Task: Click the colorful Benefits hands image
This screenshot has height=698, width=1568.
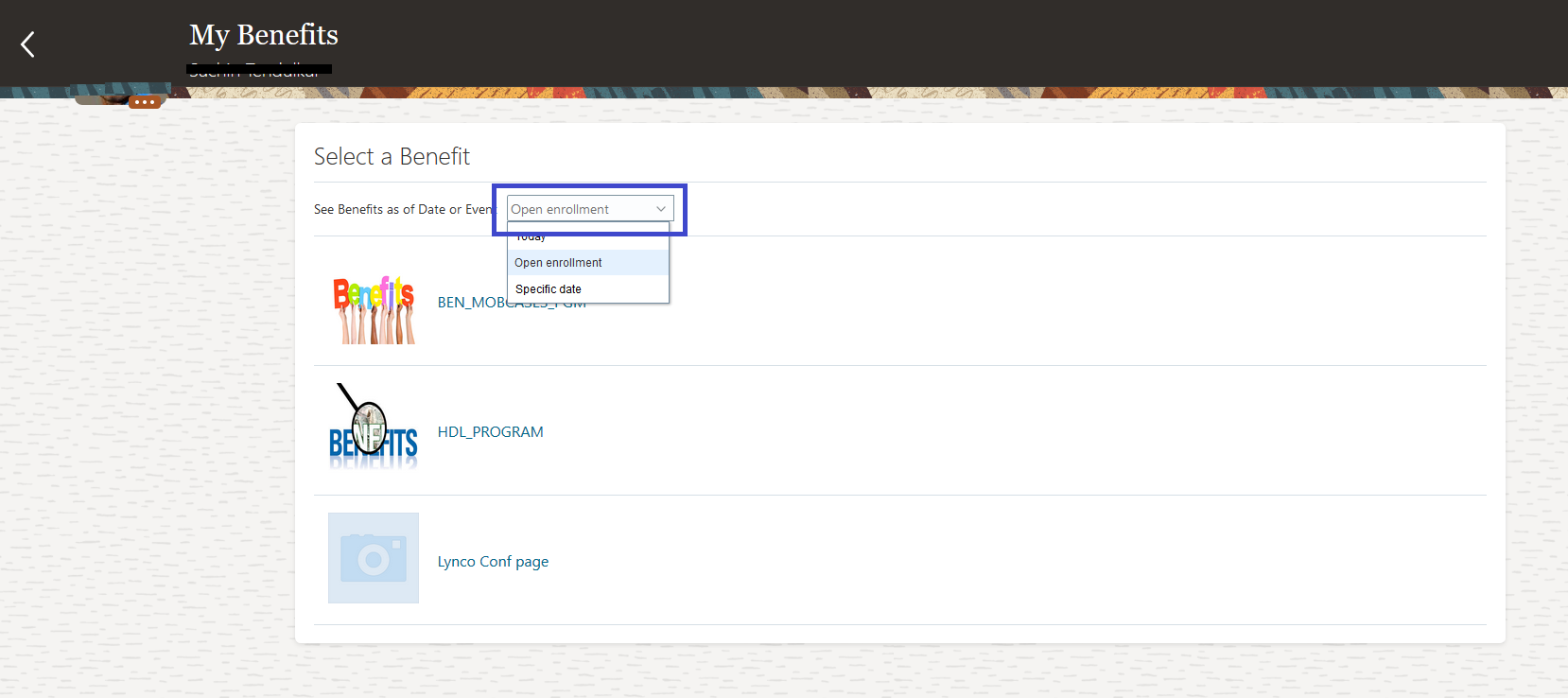Action: 374,309
